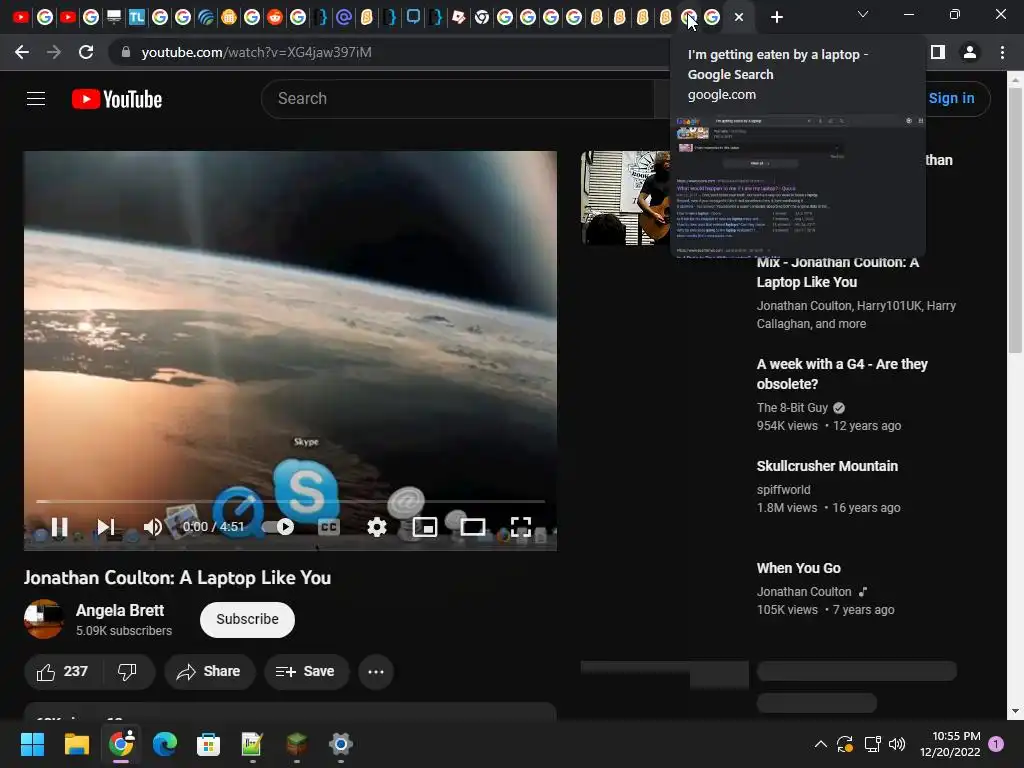Share the video
Viewport: 1024px width, 768px height.
click(x=209, y=671)
